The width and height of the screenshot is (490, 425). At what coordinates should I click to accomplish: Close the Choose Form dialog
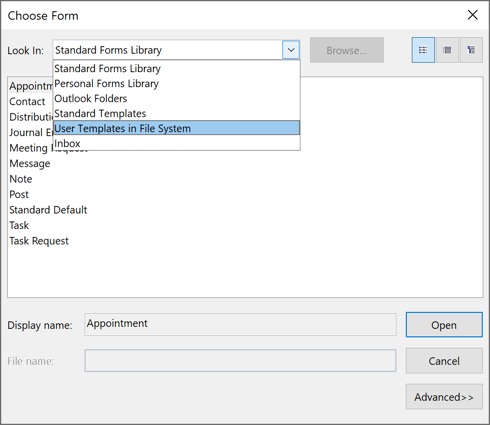click(472, 15)
